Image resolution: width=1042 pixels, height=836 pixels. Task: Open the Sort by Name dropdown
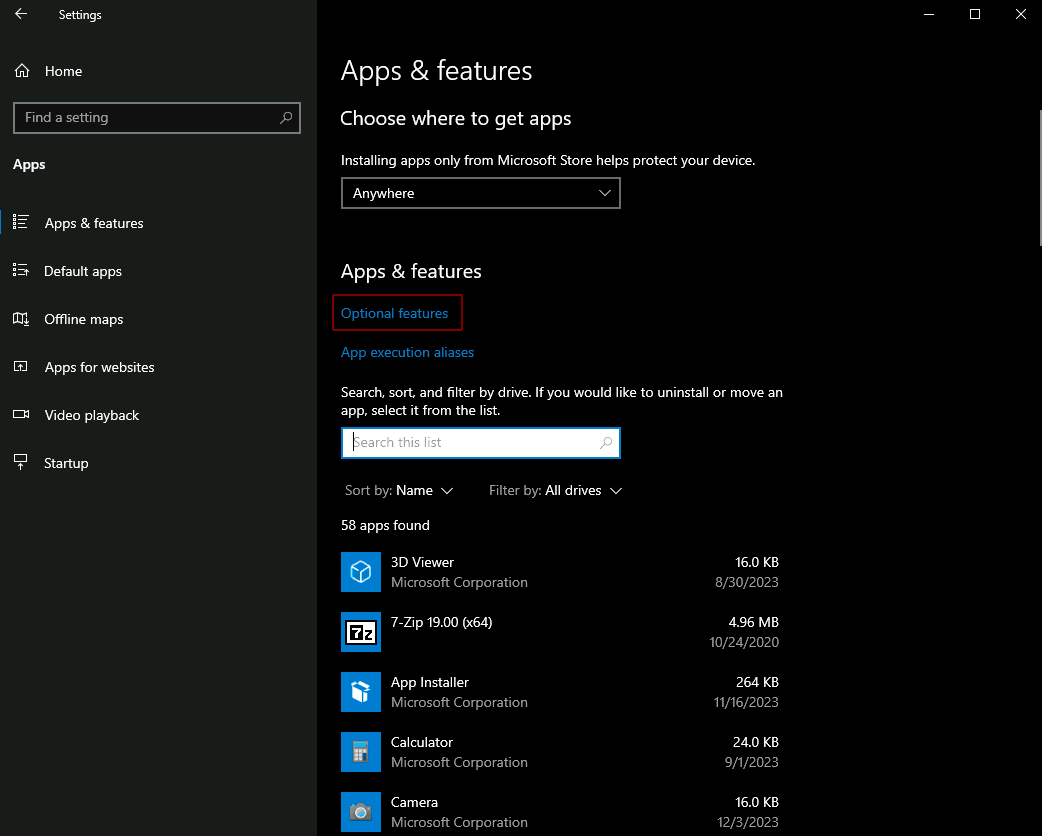[399, 490]
